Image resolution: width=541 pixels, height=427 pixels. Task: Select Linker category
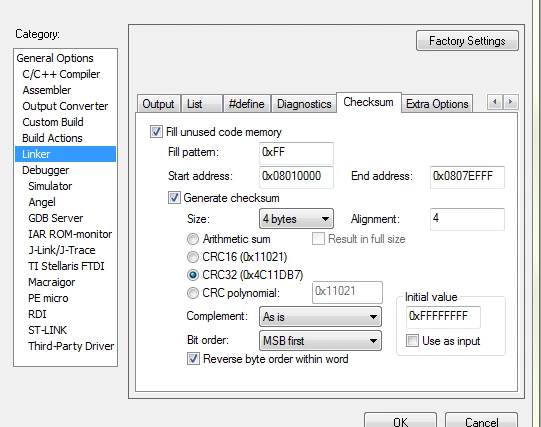(66, 154)
